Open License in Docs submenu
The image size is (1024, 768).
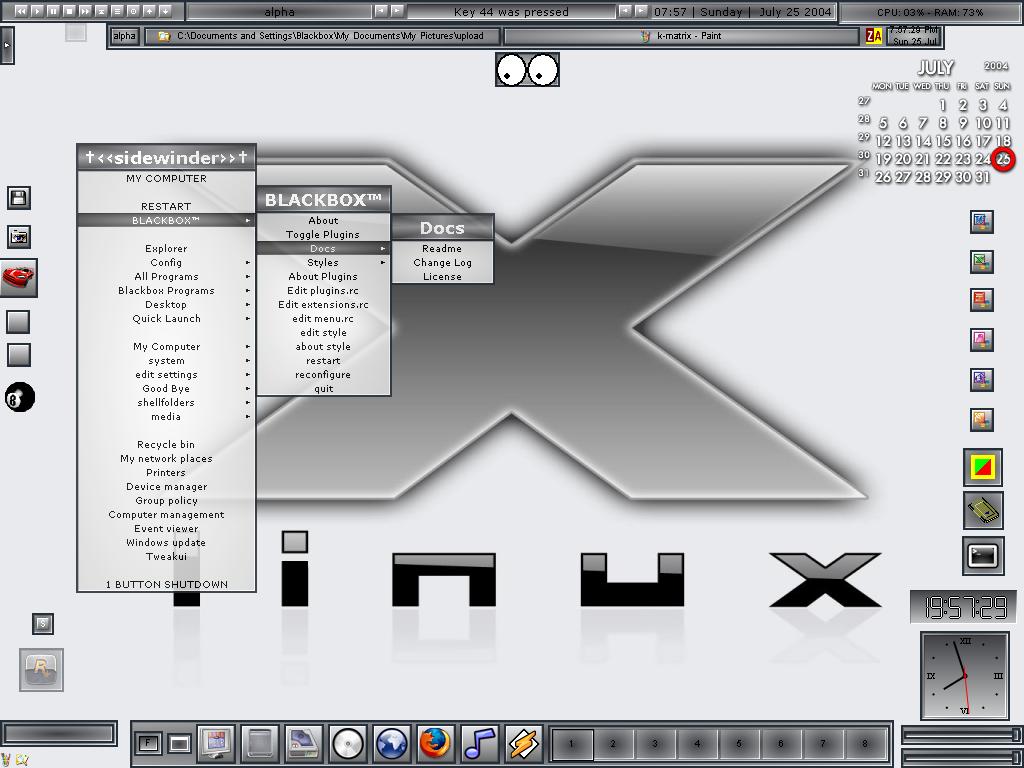(442, 277)
